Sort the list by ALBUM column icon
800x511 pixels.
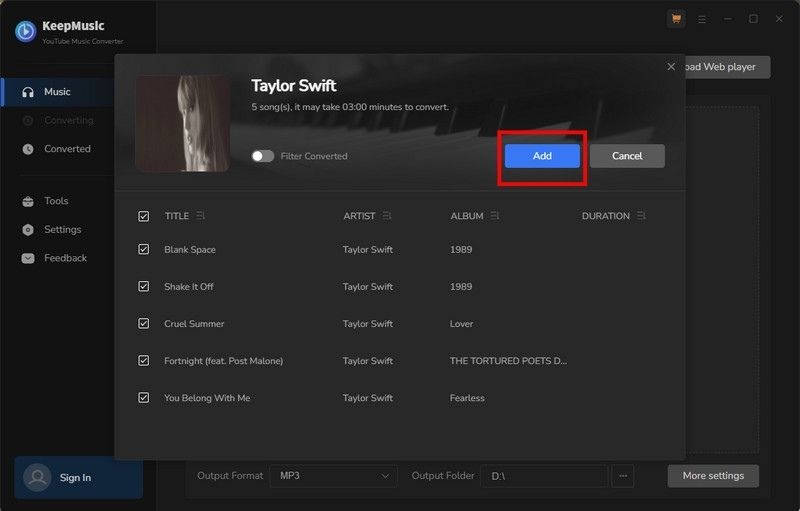coord(494,216)
